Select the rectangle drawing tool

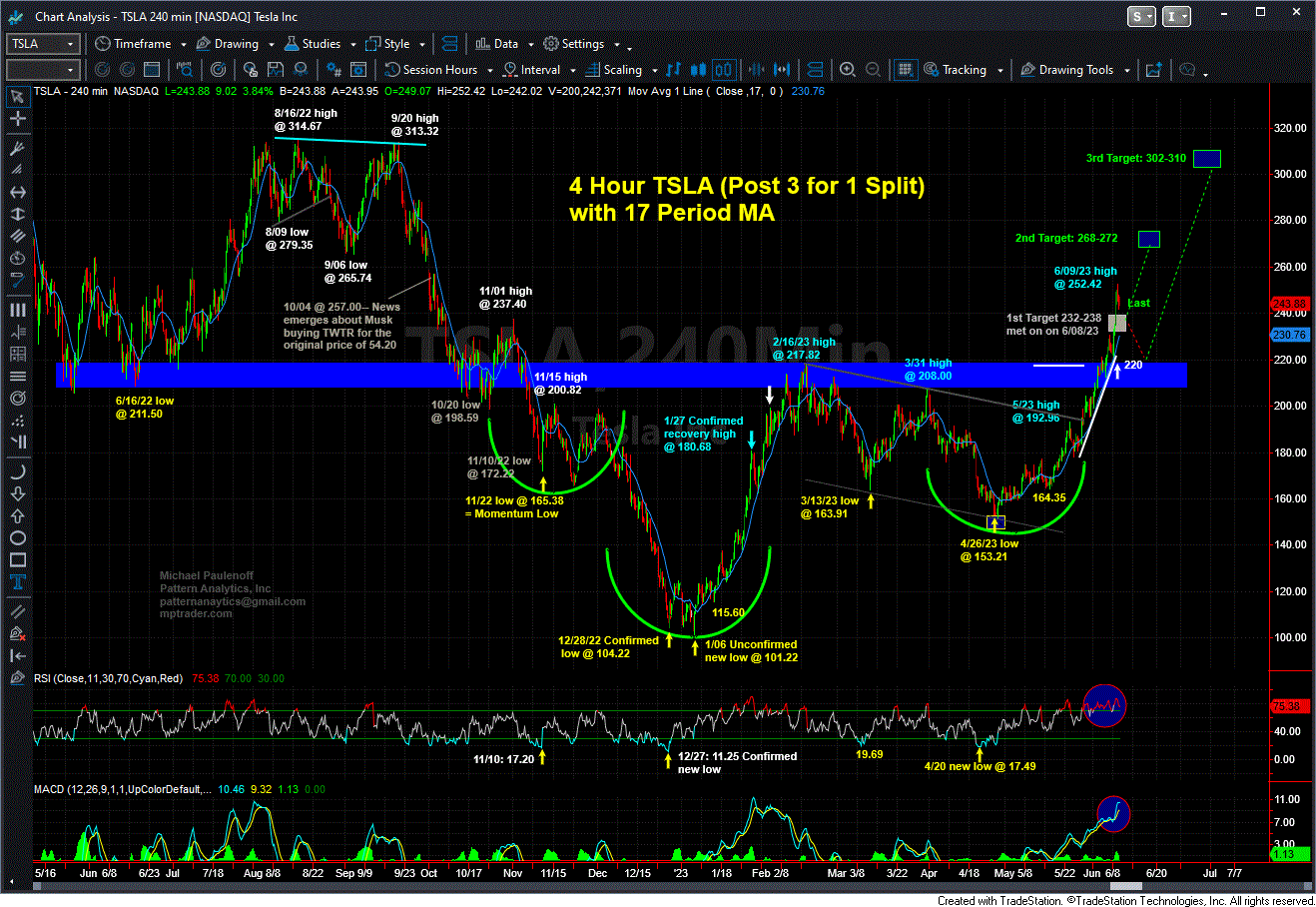tap(17, 560)
